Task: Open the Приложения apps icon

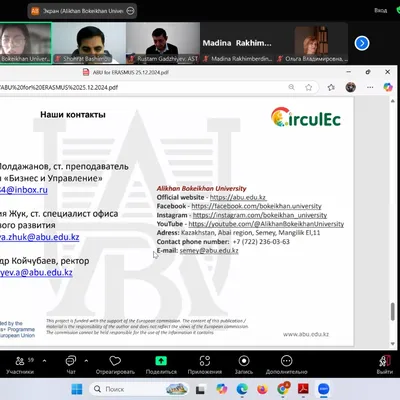Action: (205, 361)
